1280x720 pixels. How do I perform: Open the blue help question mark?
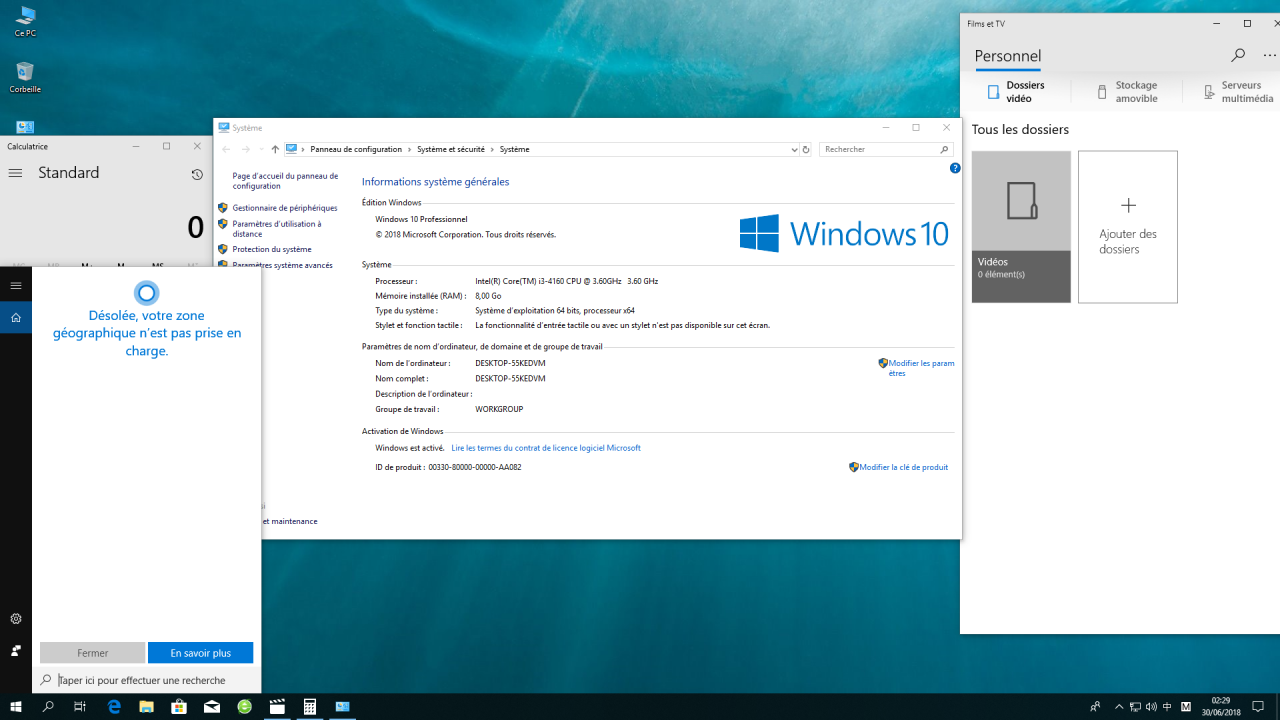click(955, 169)
